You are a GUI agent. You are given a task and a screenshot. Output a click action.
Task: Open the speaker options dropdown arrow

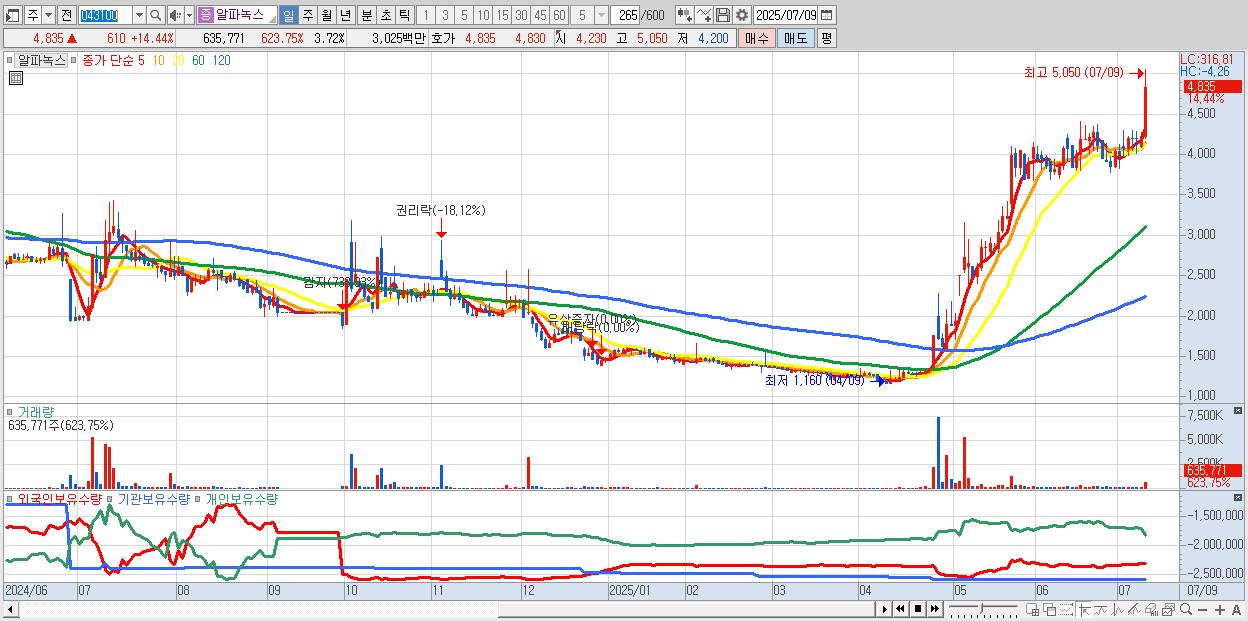tap(189, 15)
